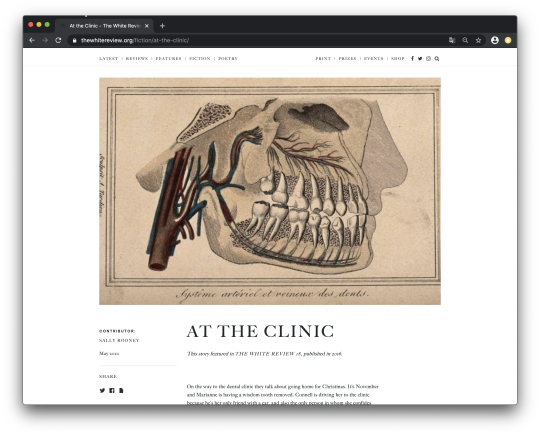Open the PRINT nav menu item
This screenshot has height=435, width=540.
click(x=323, y=59)
